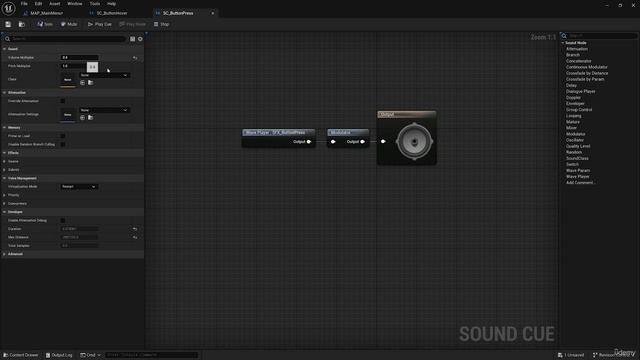Collapse the Sound Node palette category
640x360 pixels.
pos(563,43)
